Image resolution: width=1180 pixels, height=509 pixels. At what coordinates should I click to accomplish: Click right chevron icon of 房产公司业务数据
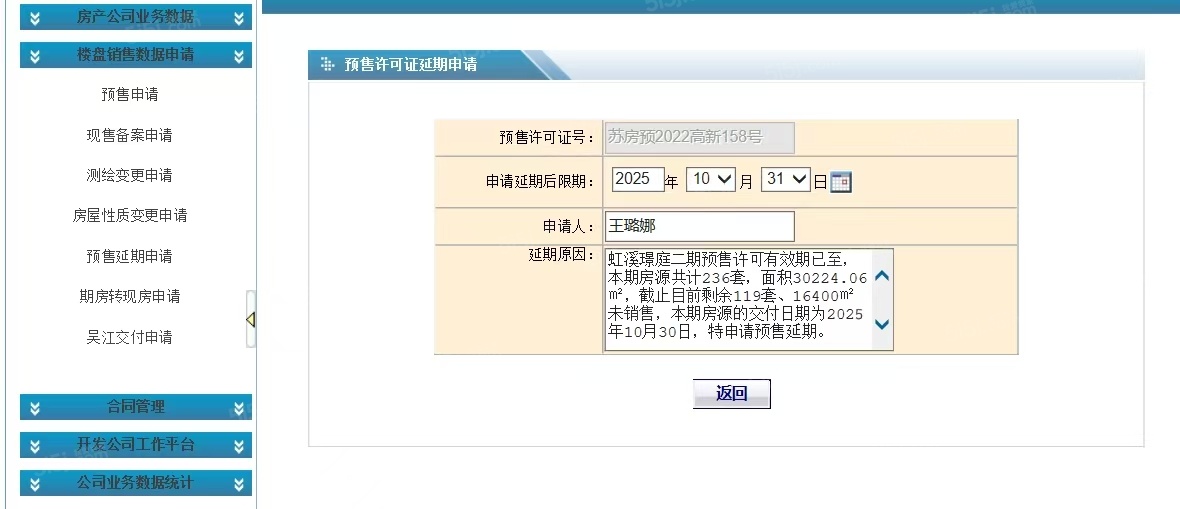pyautogui.click(x=239, y=18)
